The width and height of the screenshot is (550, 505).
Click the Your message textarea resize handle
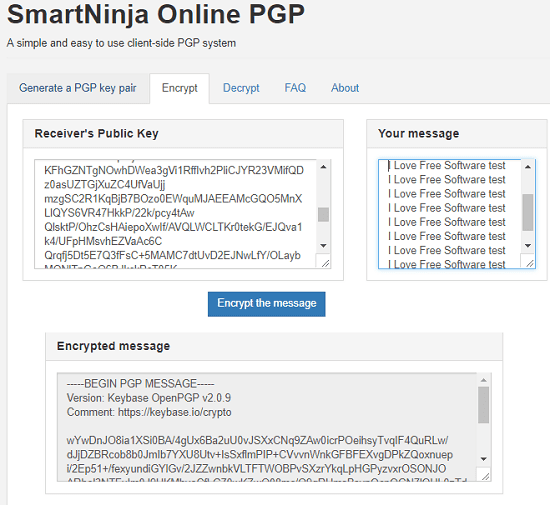point(530,263)
